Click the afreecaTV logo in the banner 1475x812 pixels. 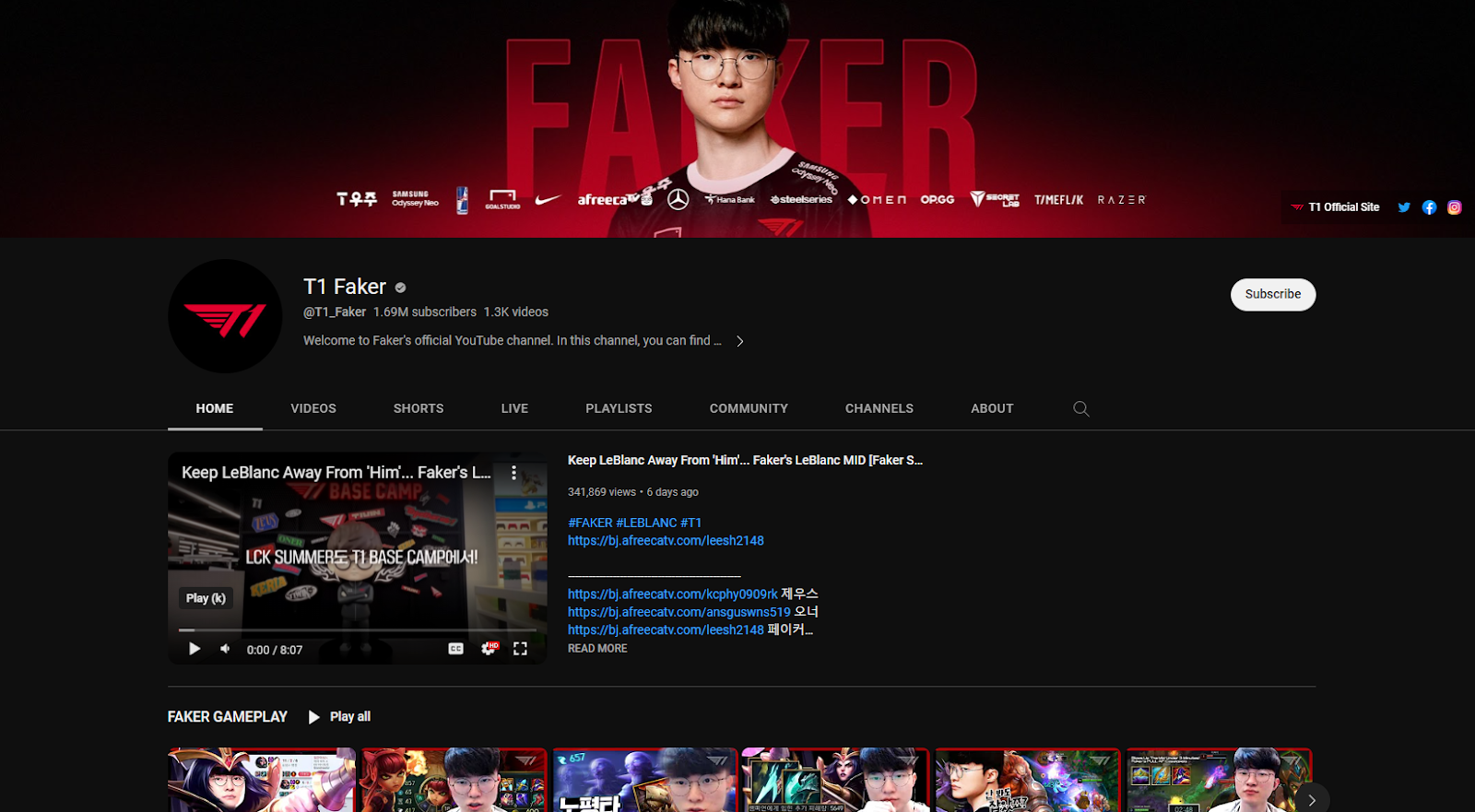pyautogui.click(x=615, y=199)
